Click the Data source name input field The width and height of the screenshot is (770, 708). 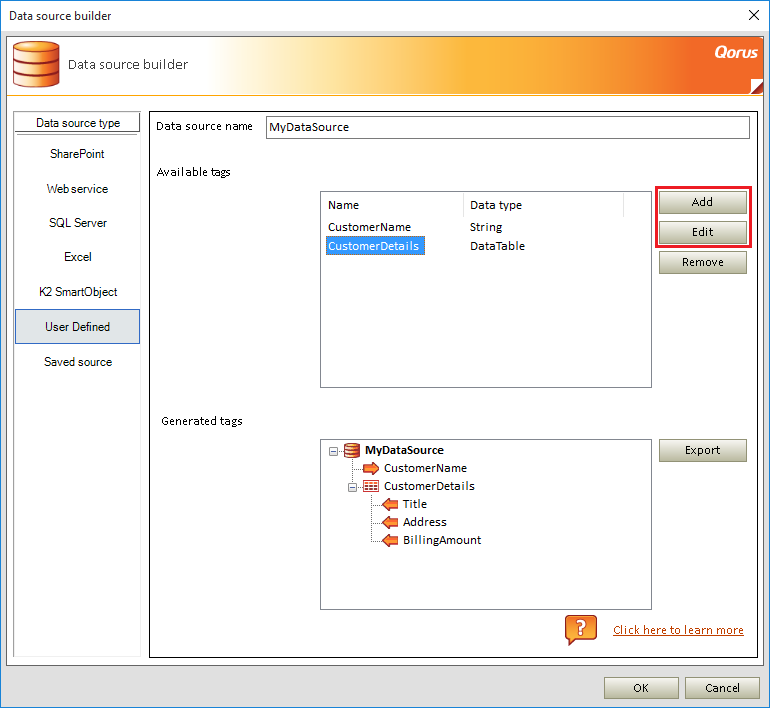508,127
